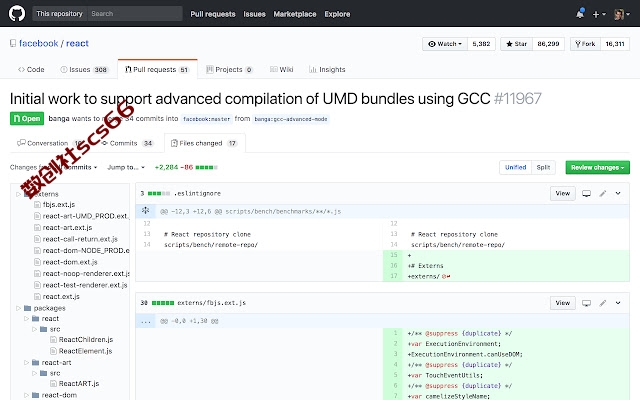Switch to the Insights tab

click(x=327, y=69)
